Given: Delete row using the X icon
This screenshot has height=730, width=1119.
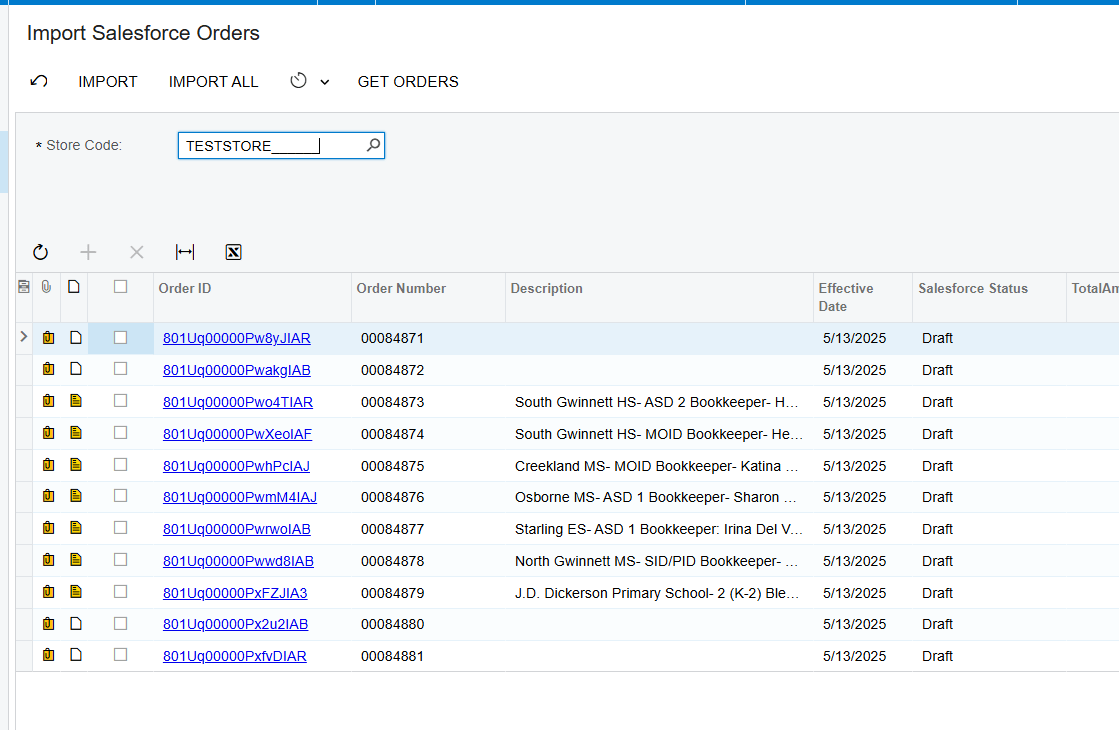Looking at the screenshot, I should coord(136,252).
